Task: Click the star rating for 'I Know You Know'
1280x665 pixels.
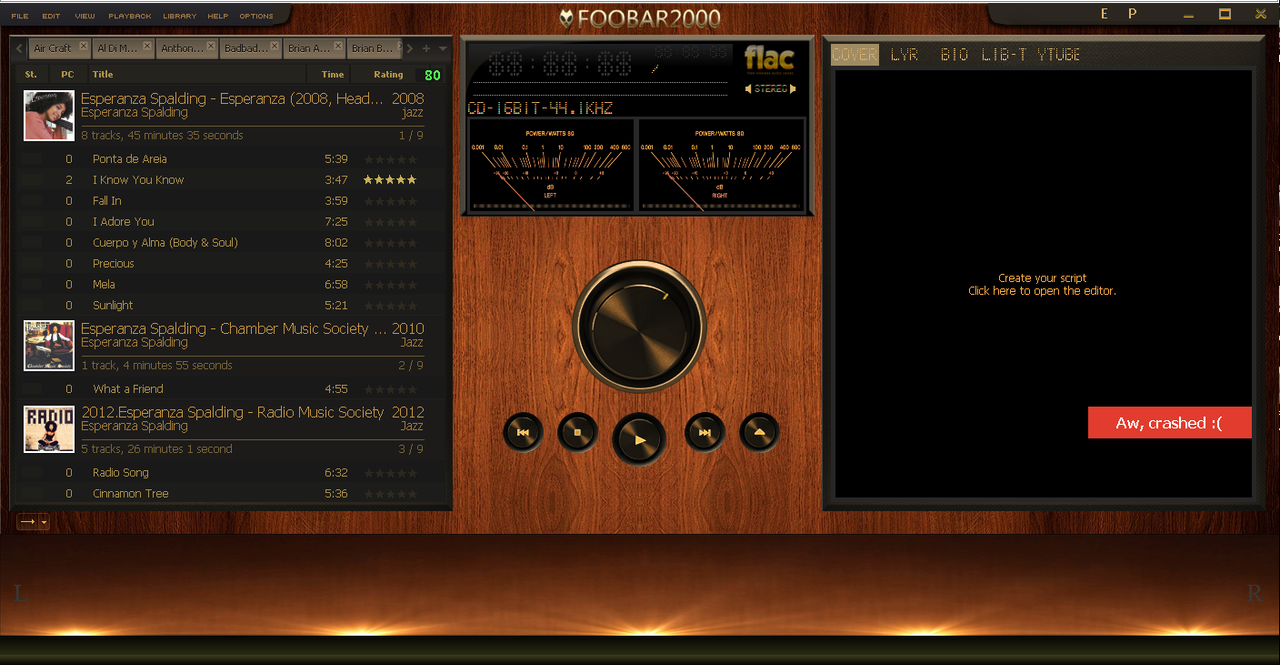Action: tap(390, 180)
